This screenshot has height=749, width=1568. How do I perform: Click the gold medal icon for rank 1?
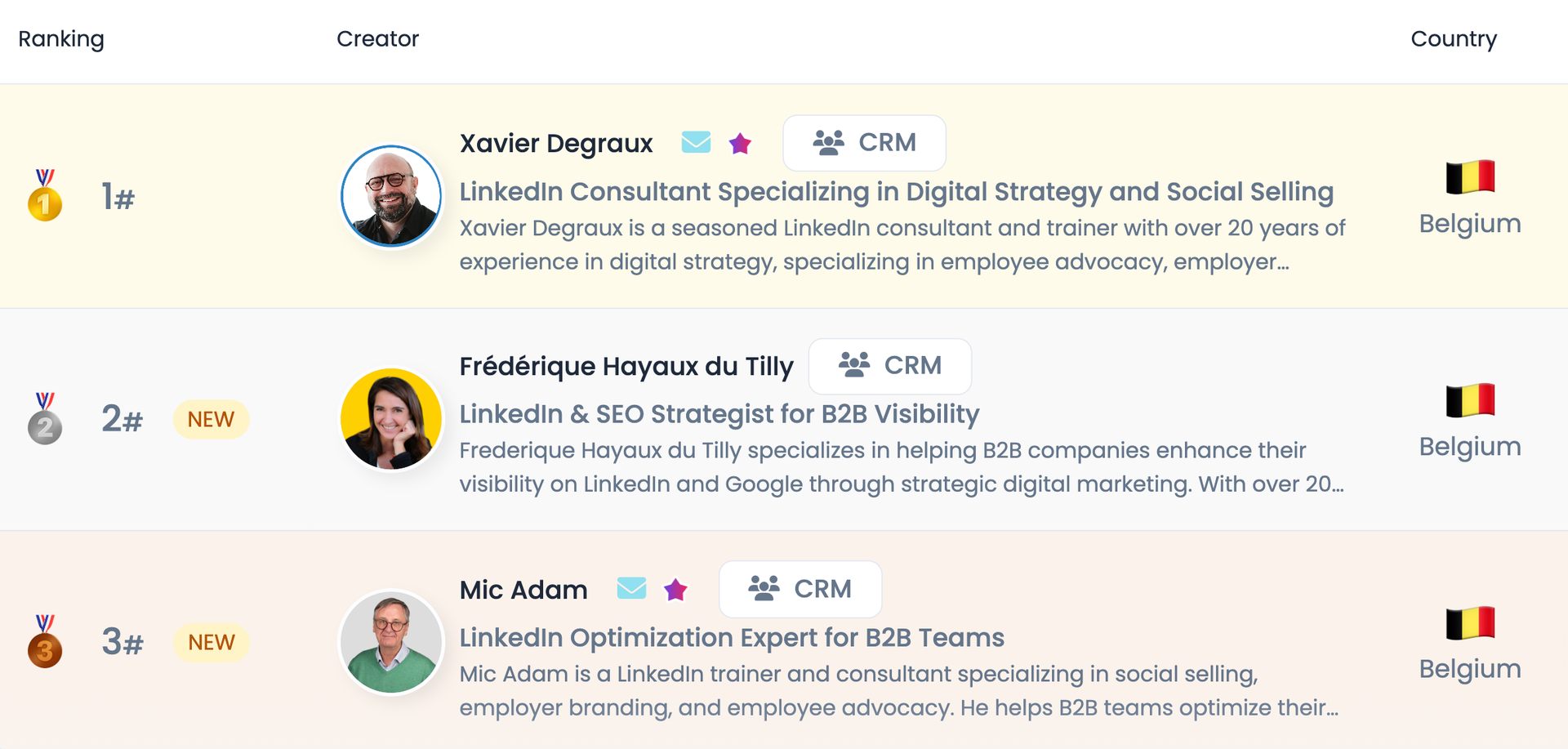45,196
